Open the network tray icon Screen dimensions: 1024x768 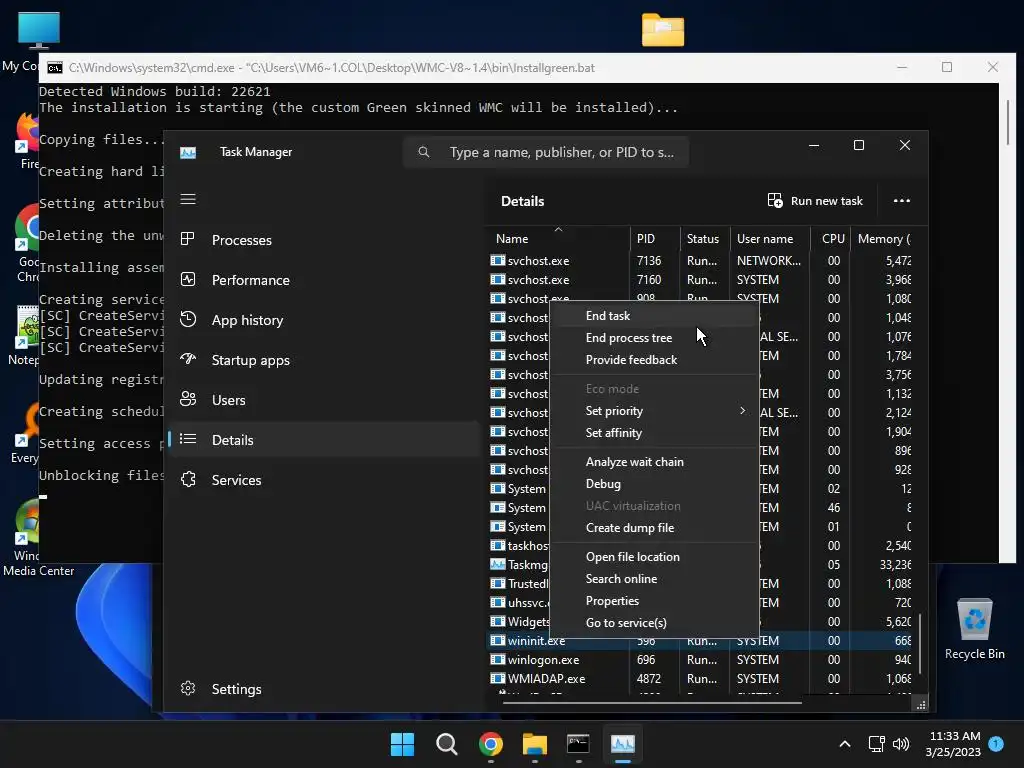pyautogui.click(x=876, y=744)
